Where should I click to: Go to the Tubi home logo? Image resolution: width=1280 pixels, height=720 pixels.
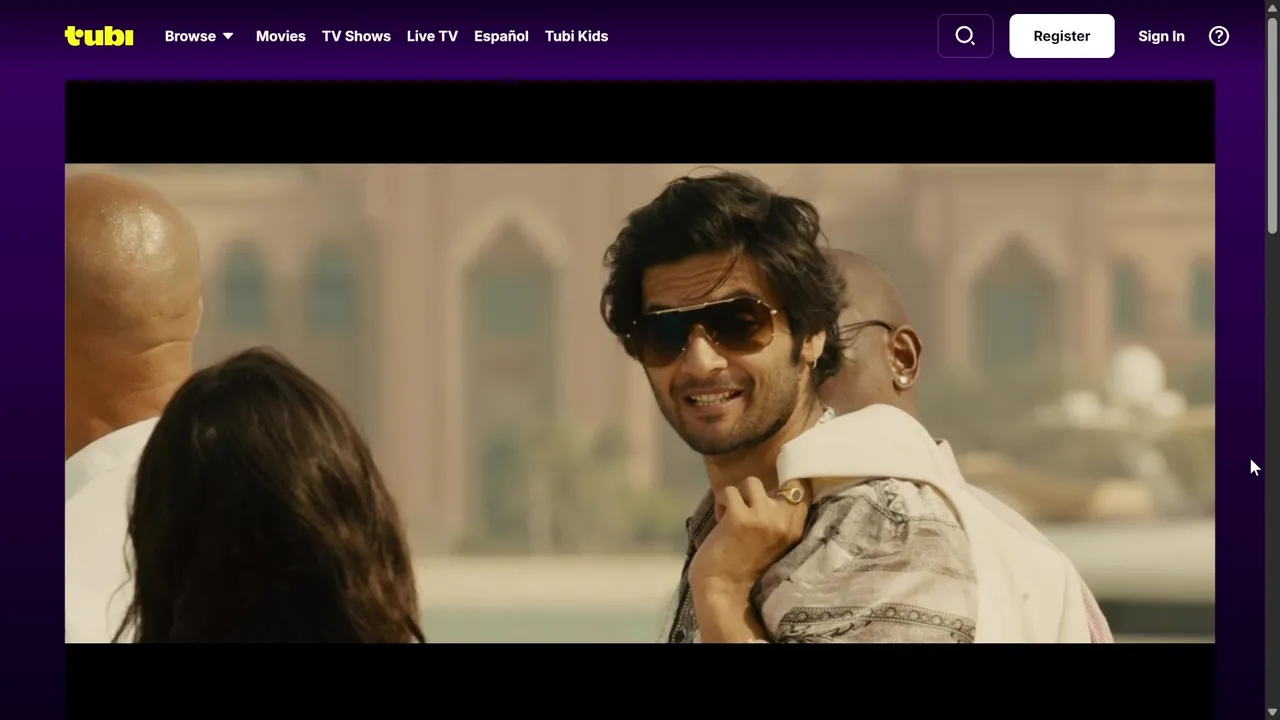[x=99, y=36]
